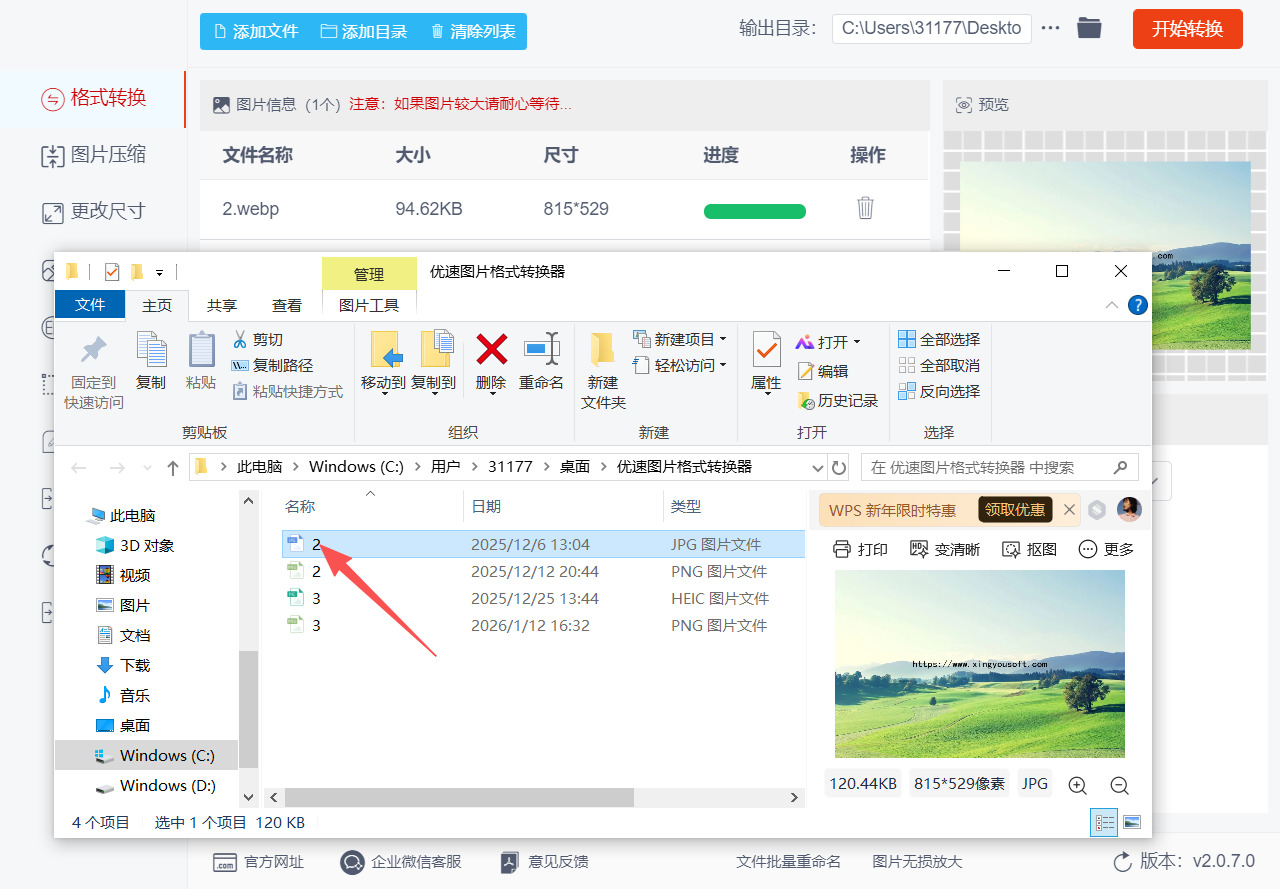Switch Explorer to thumbnail view toggle
The width and height of the screenshot is (1280, 889).
[x=1131, y=822]
